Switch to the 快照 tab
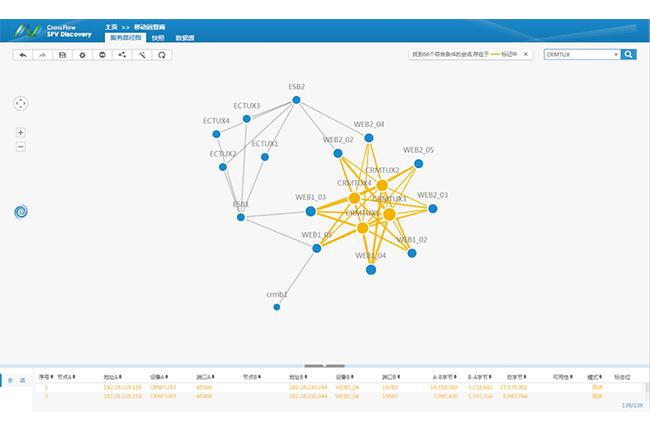 point(157,37)
